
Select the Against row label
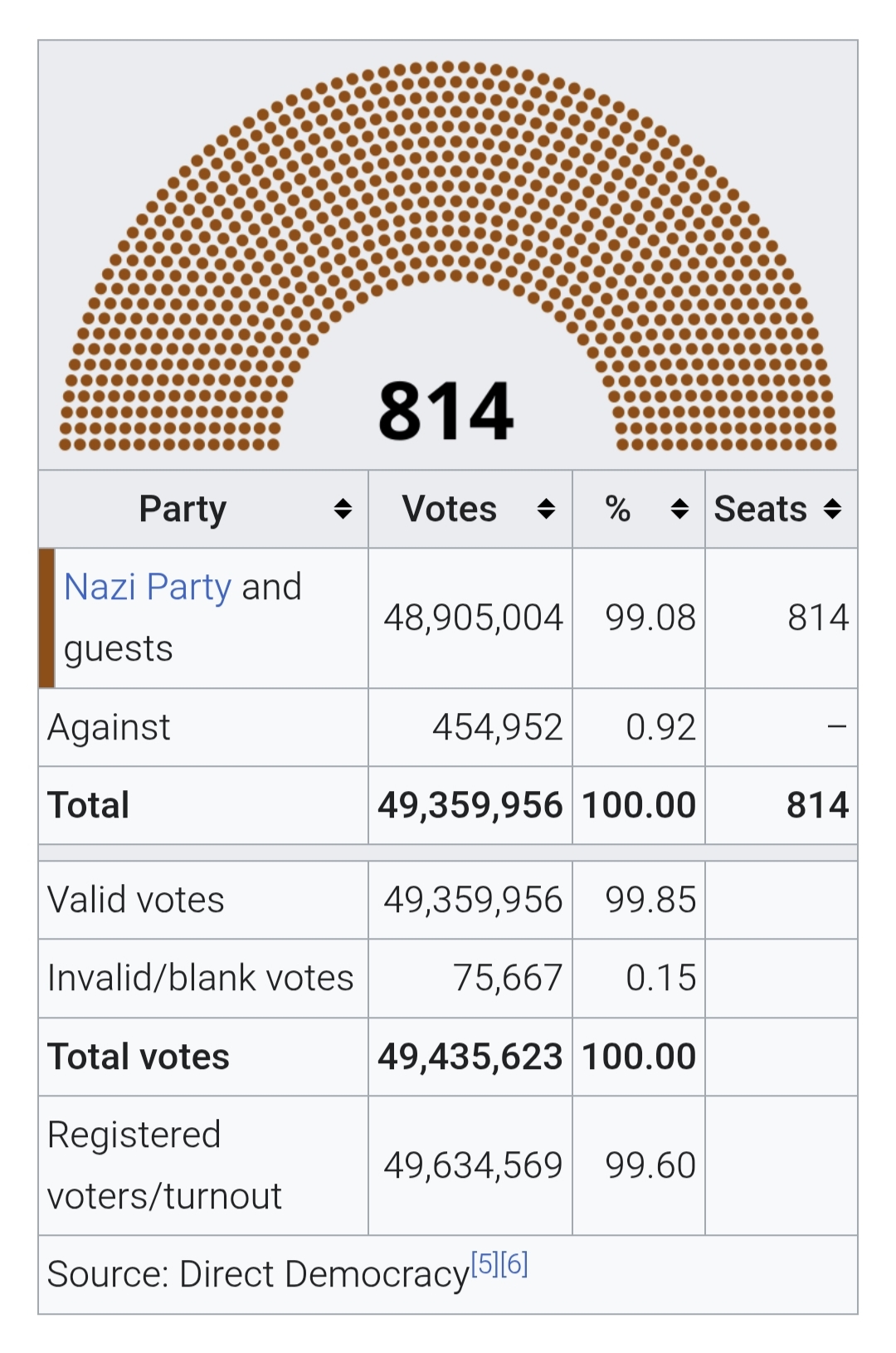tap(109, 727)
